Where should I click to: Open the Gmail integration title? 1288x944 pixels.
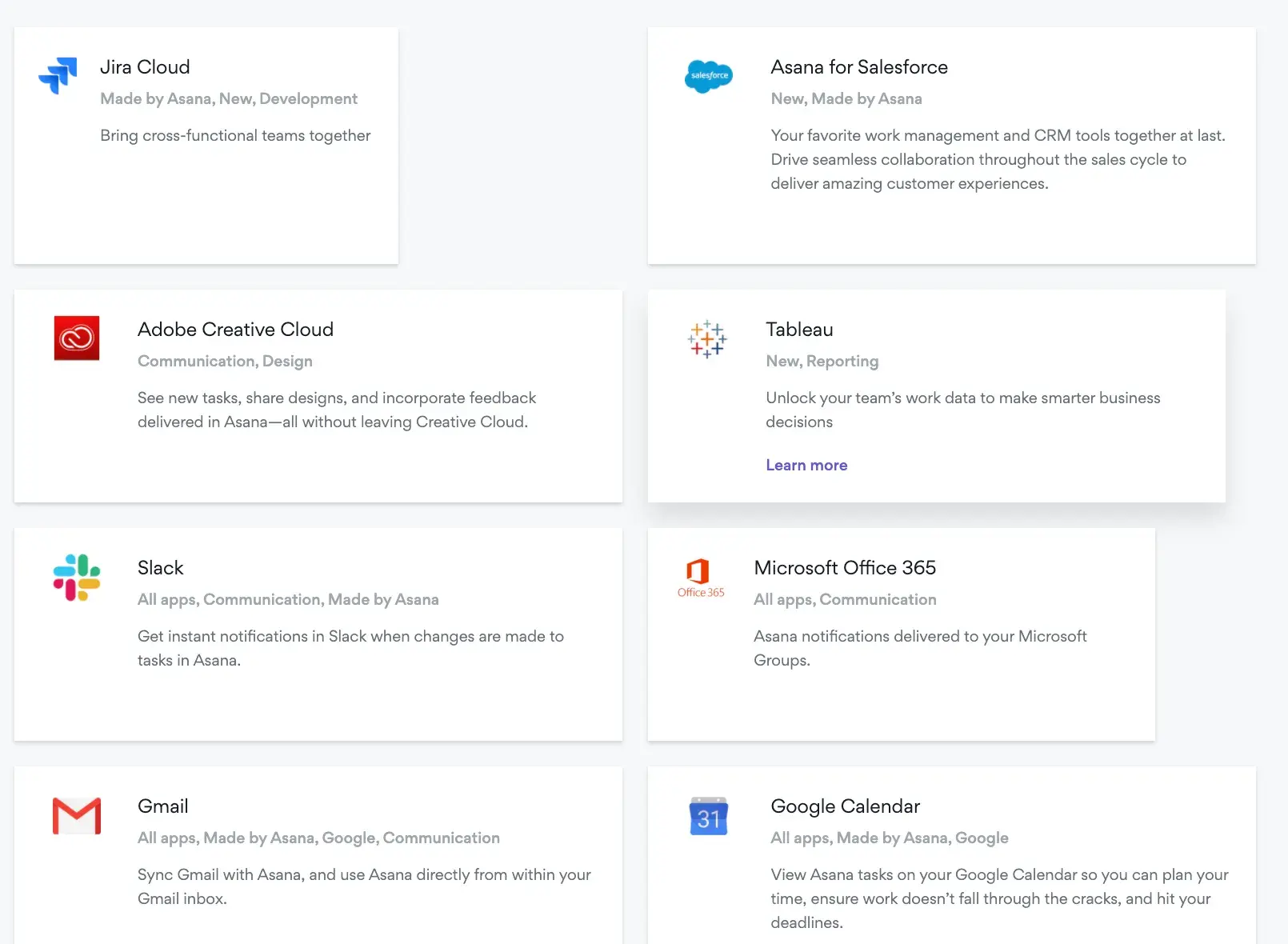click(x=162, y=806)
